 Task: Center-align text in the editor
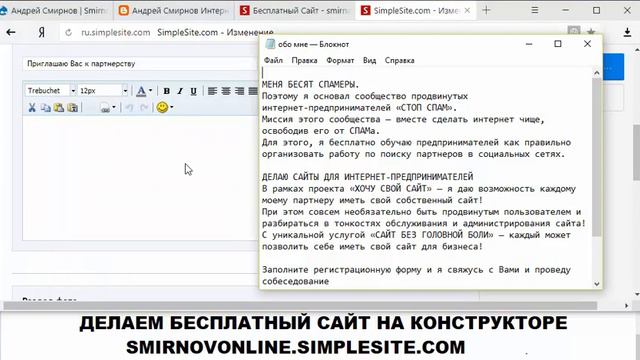click(x=226, y=91)
